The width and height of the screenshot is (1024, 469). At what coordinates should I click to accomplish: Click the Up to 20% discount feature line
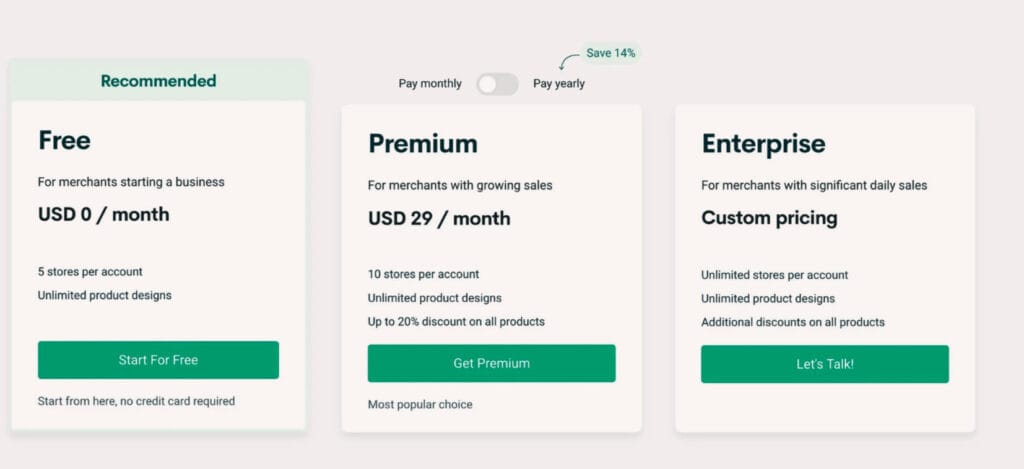click(x=456, y=321)
